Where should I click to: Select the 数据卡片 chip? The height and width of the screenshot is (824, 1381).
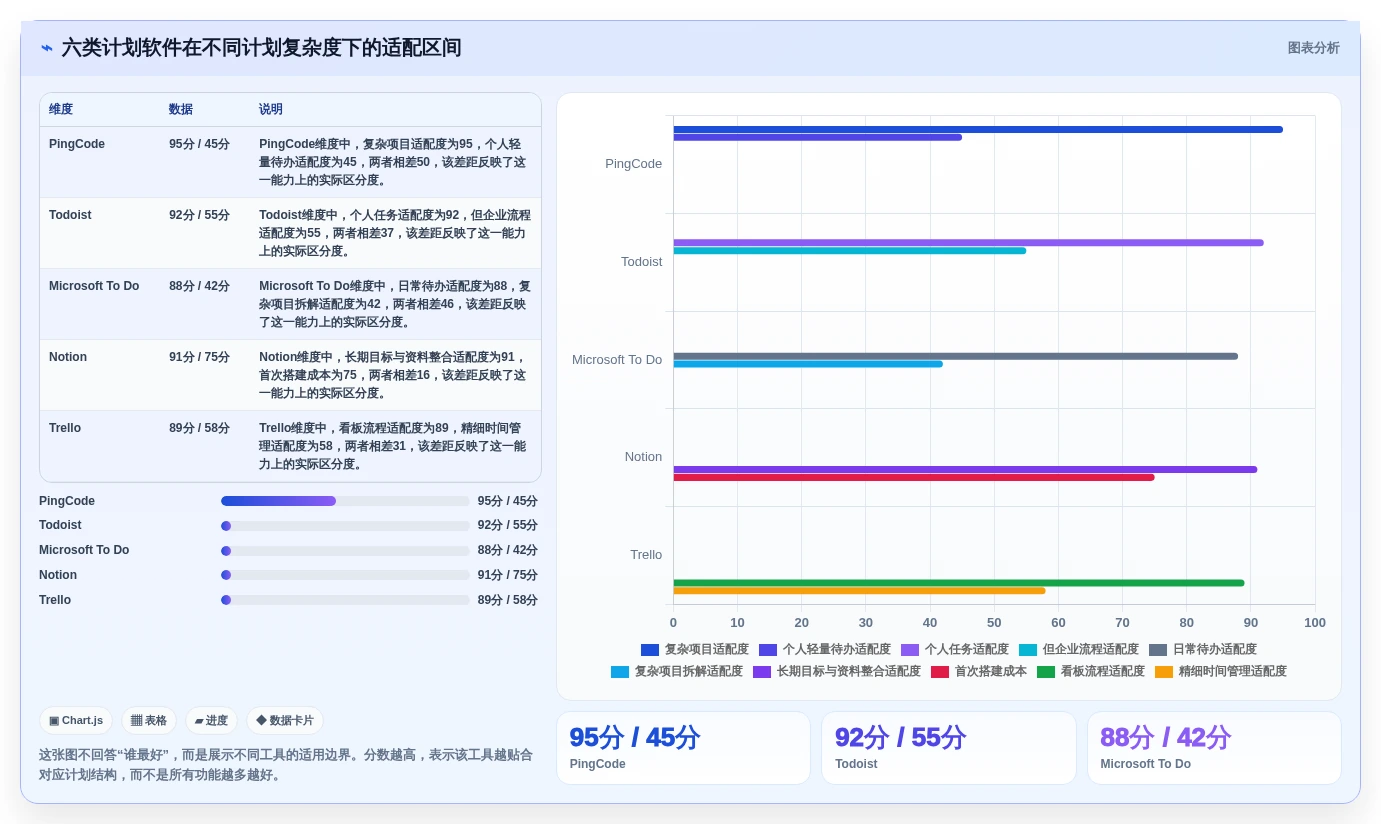tap(285, 720)
